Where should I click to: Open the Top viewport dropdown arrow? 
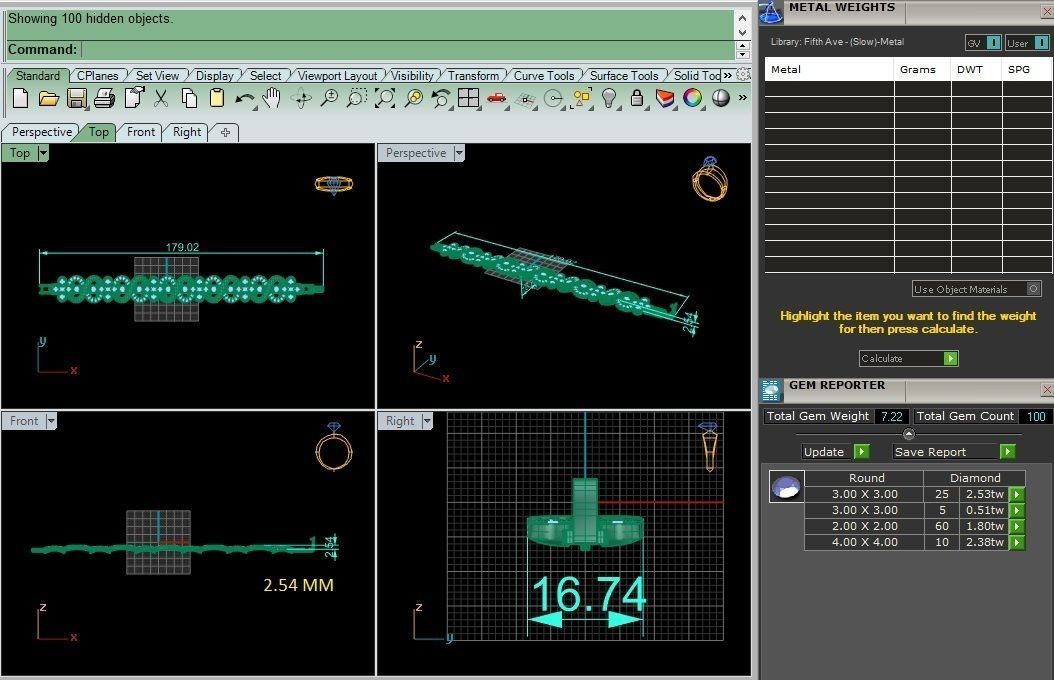43,153
